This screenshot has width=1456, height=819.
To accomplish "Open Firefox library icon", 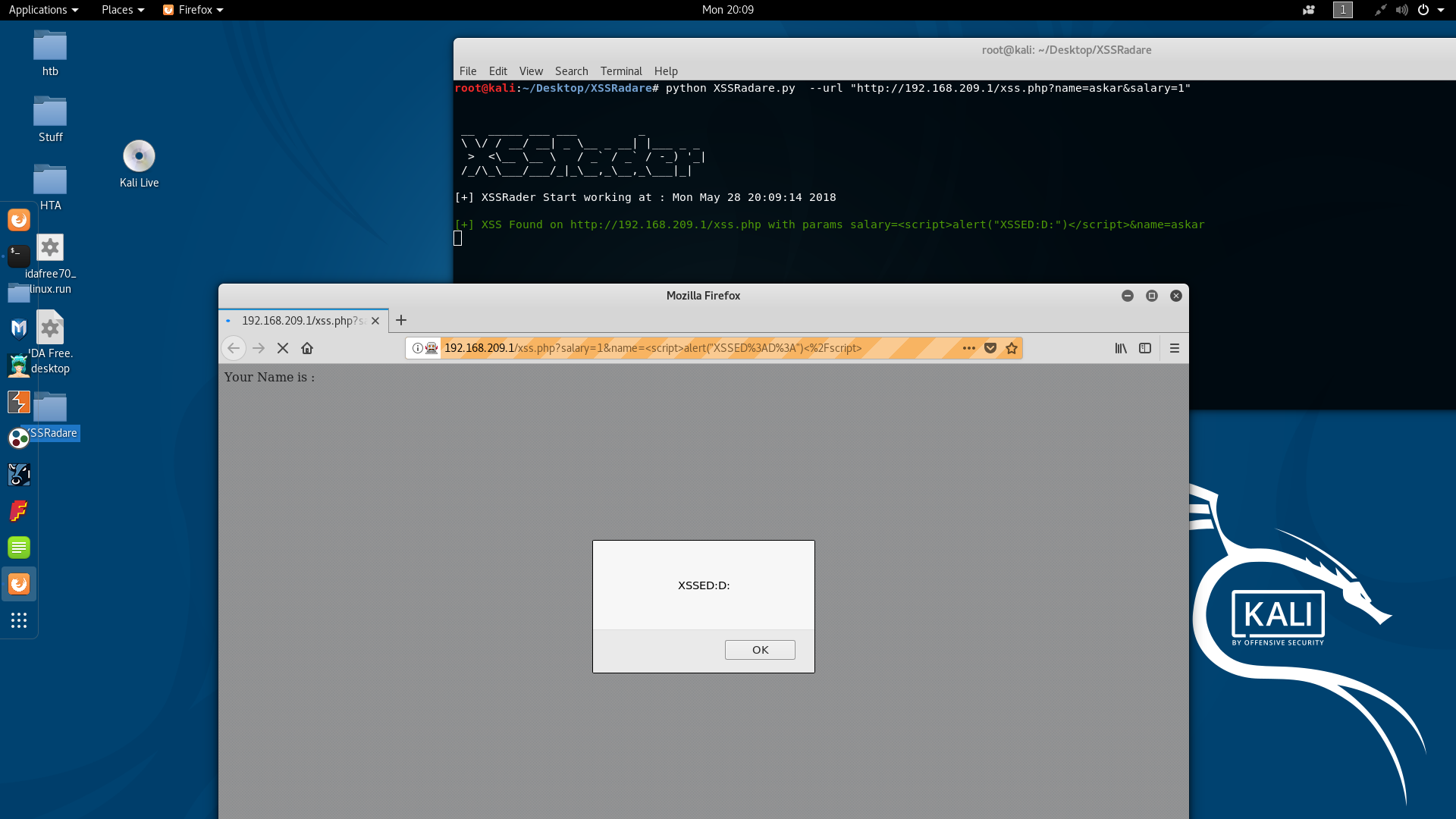I will coord(1121,348).
